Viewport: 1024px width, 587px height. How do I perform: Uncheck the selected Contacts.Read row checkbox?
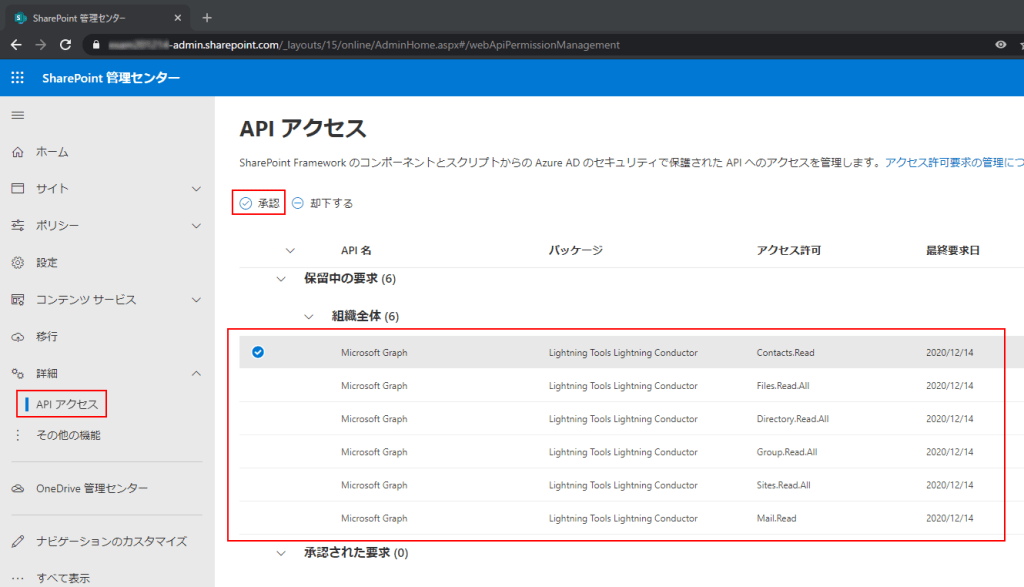tap(258, 352)
